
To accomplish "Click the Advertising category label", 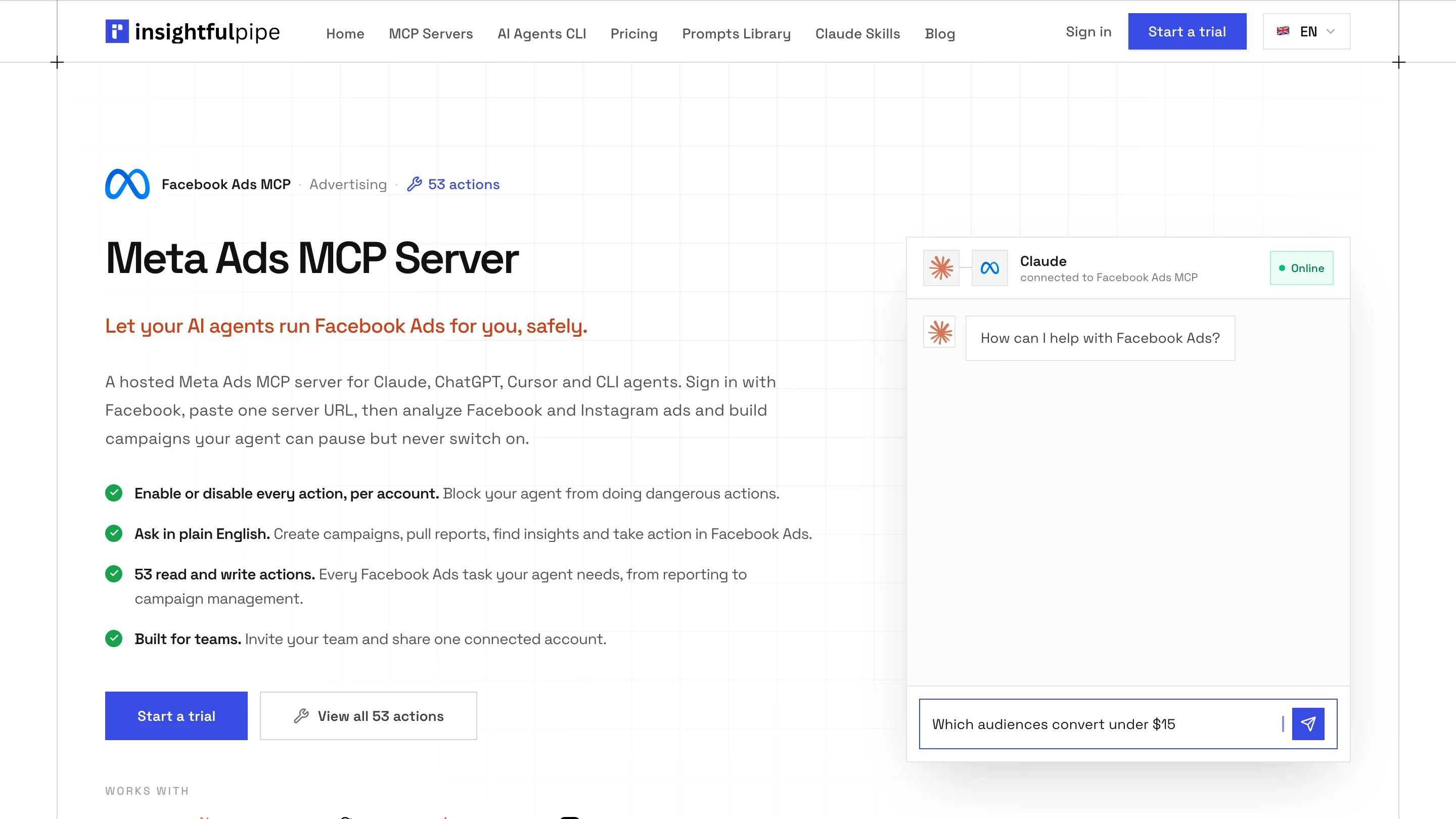I will pos(348,184).
